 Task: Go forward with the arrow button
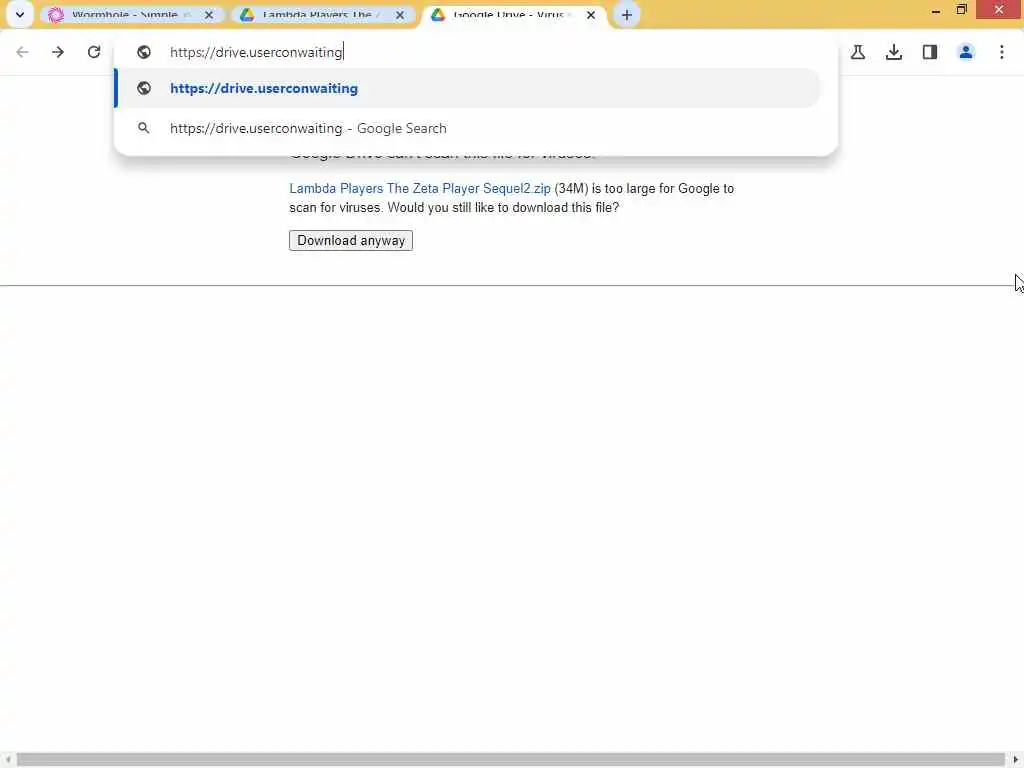coord(58,52)
